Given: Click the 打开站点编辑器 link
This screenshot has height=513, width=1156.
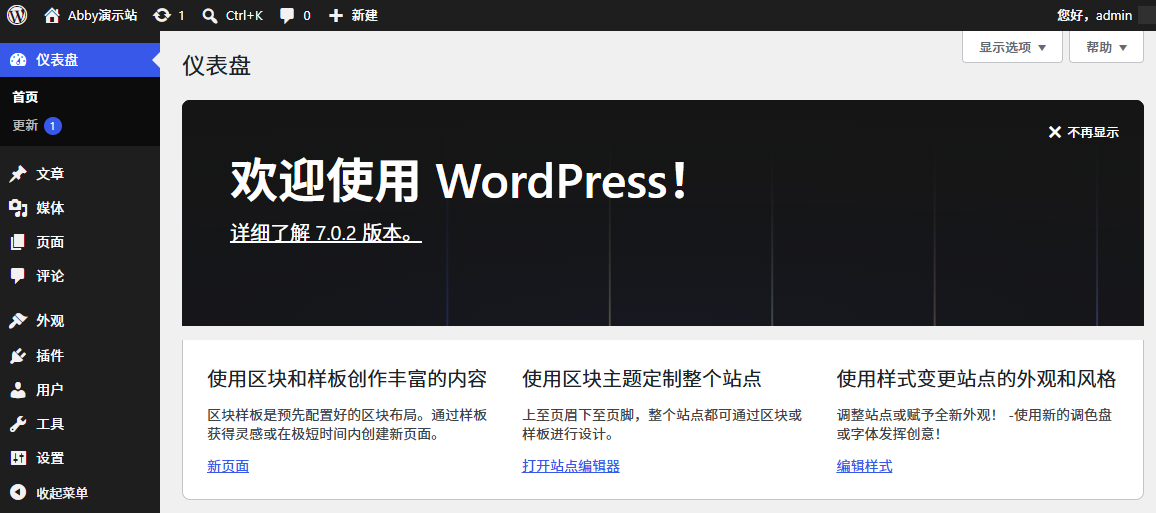Looking at the screenshot, I should point(571,466).
